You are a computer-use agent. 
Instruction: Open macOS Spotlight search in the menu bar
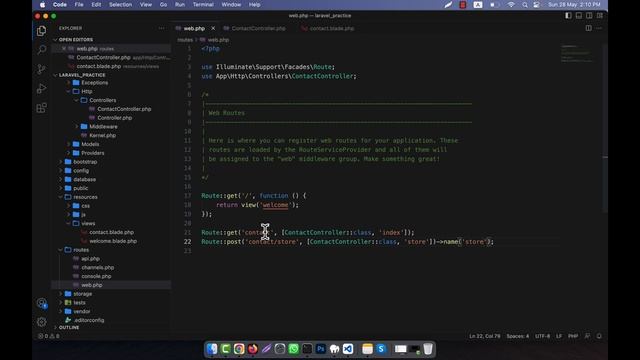[524, 5]
